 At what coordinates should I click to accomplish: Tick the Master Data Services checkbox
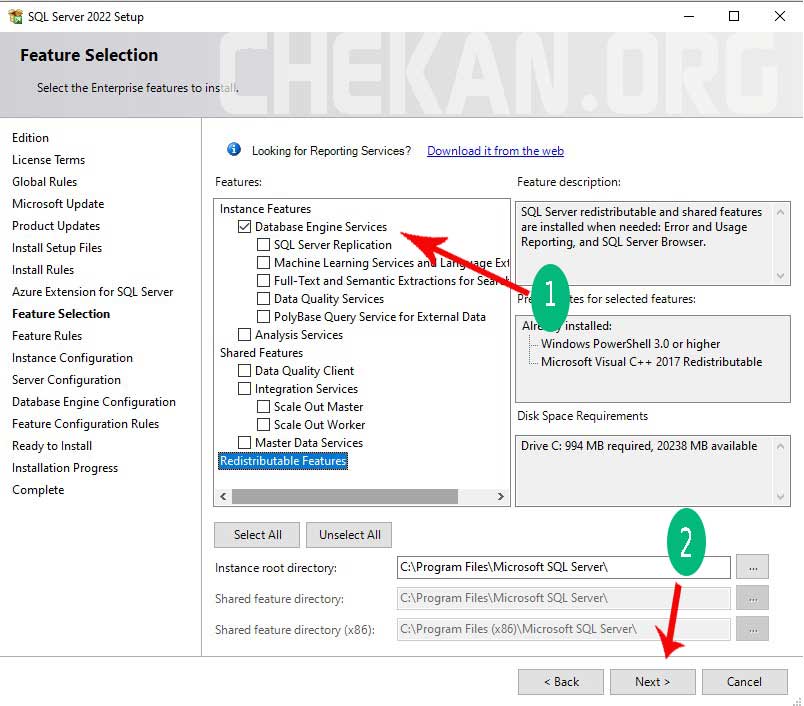(245, 442)
